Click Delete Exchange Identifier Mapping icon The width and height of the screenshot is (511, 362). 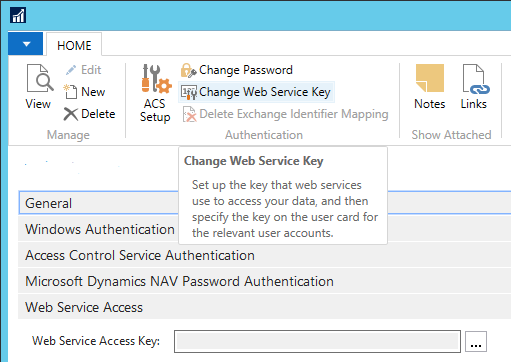pyautogui.click(x=189, y=114)
